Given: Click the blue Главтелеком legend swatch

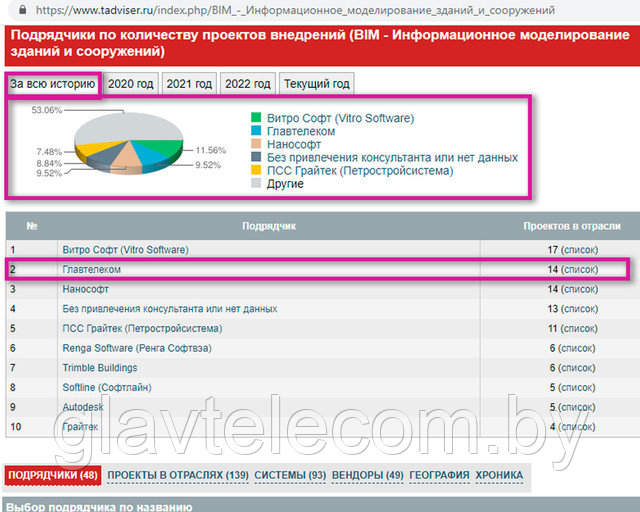Looking at the screenshot, I should 256,131.
